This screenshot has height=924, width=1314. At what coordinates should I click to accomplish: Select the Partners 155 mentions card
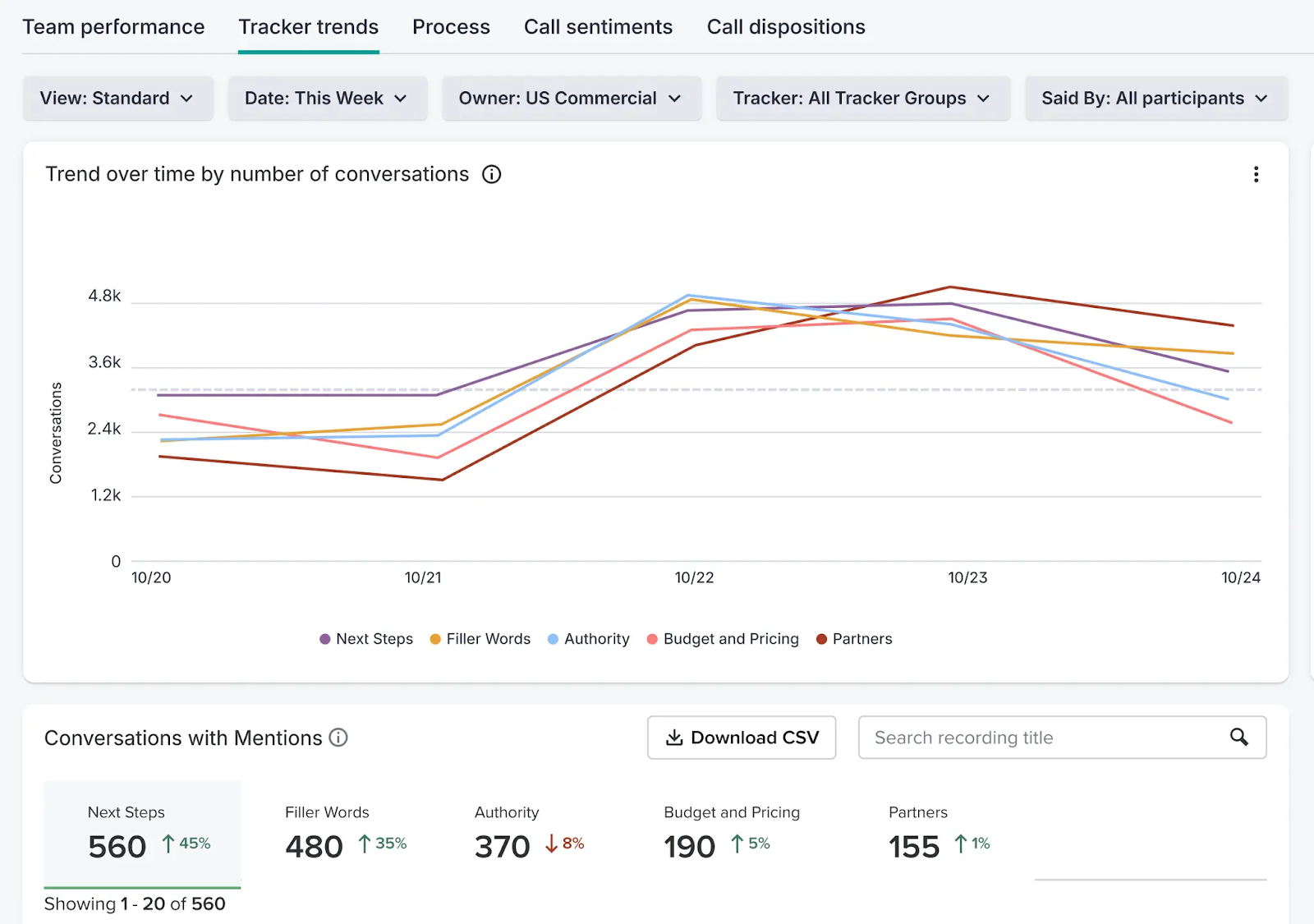(x=939, y=833)
